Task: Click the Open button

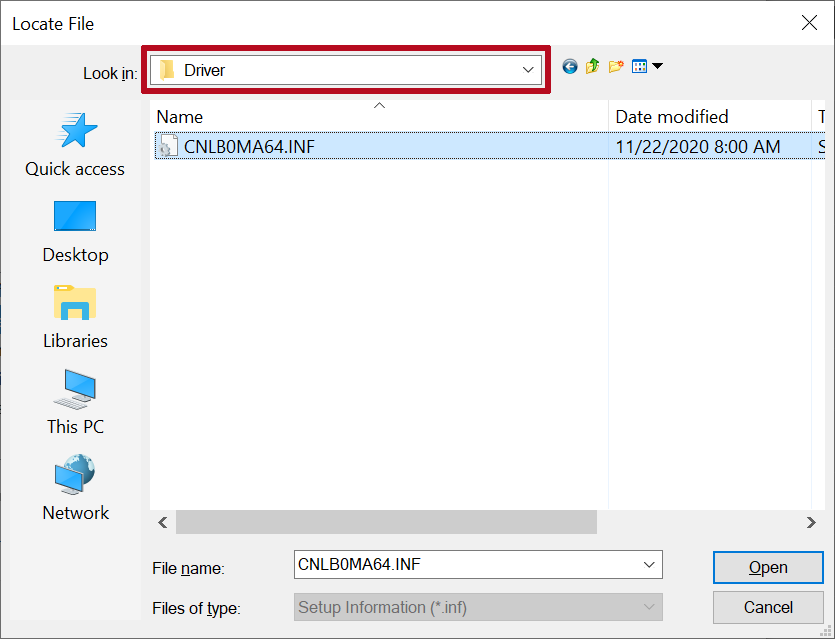Action: coord(768,568)
